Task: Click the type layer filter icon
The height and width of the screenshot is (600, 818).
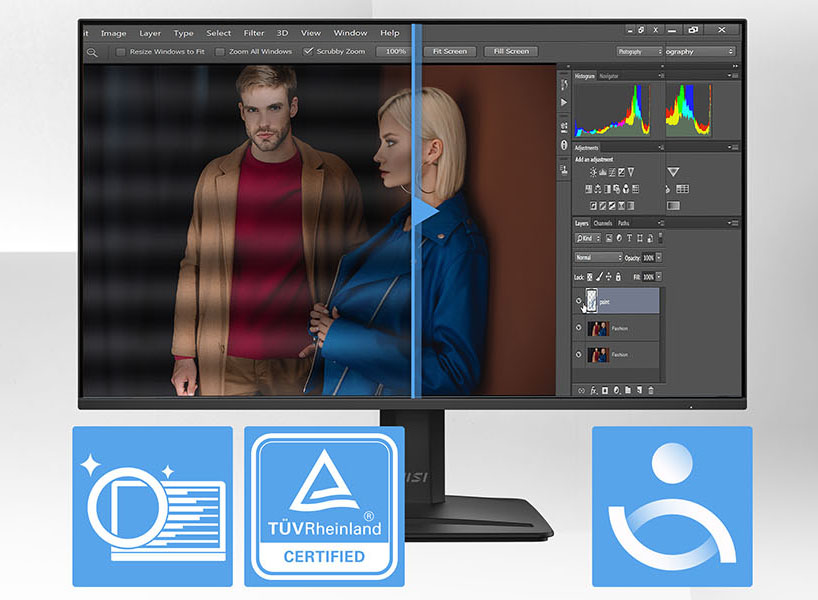Action: click(x=628, y=239)
